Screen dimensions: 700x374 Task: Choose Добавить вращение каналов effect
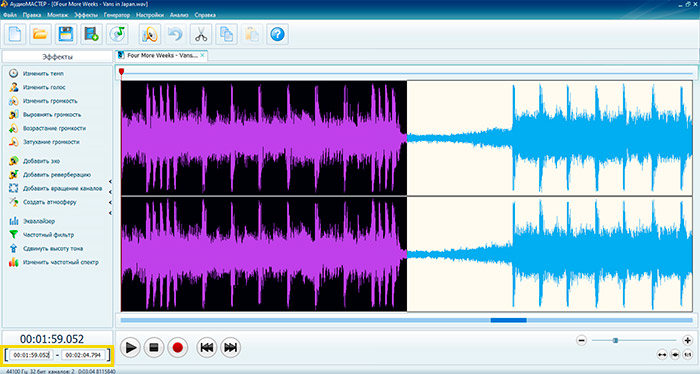56,188
